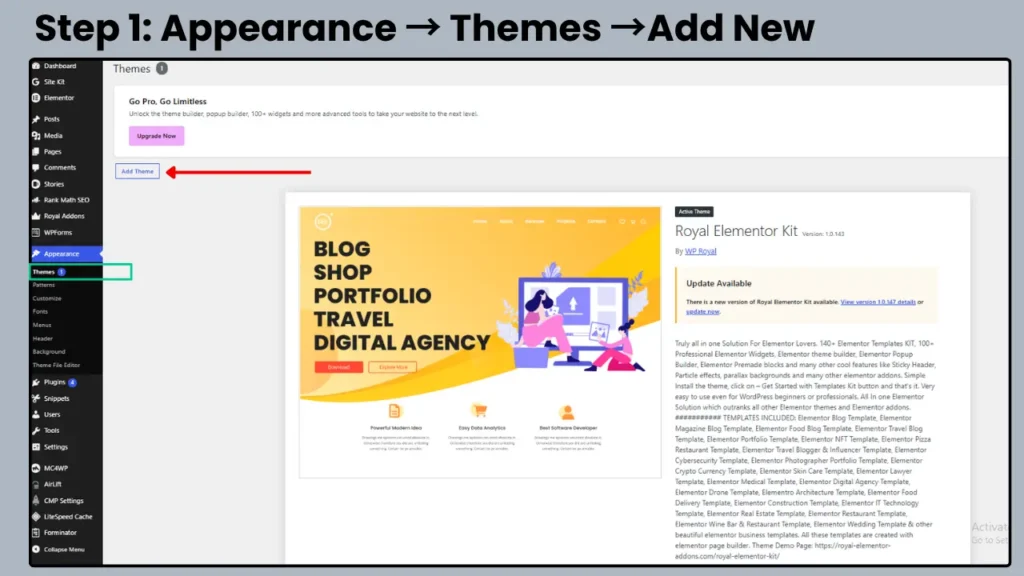This screenshot has width=1024, height=576.
Task: Click the Snippets scissors icon
Action: (x=36, y=398)
